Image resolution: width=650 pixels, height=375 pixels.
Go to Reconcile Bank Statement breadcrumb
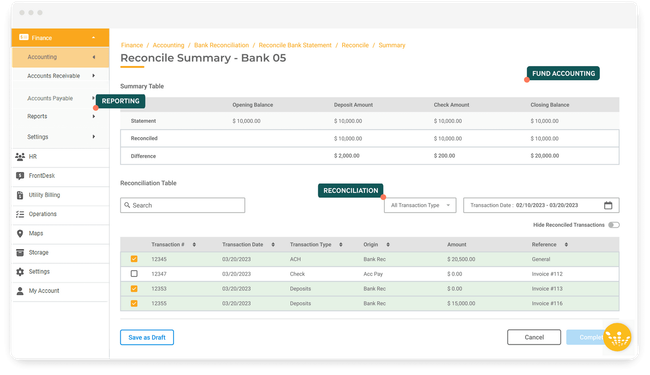tap(295, 45)
